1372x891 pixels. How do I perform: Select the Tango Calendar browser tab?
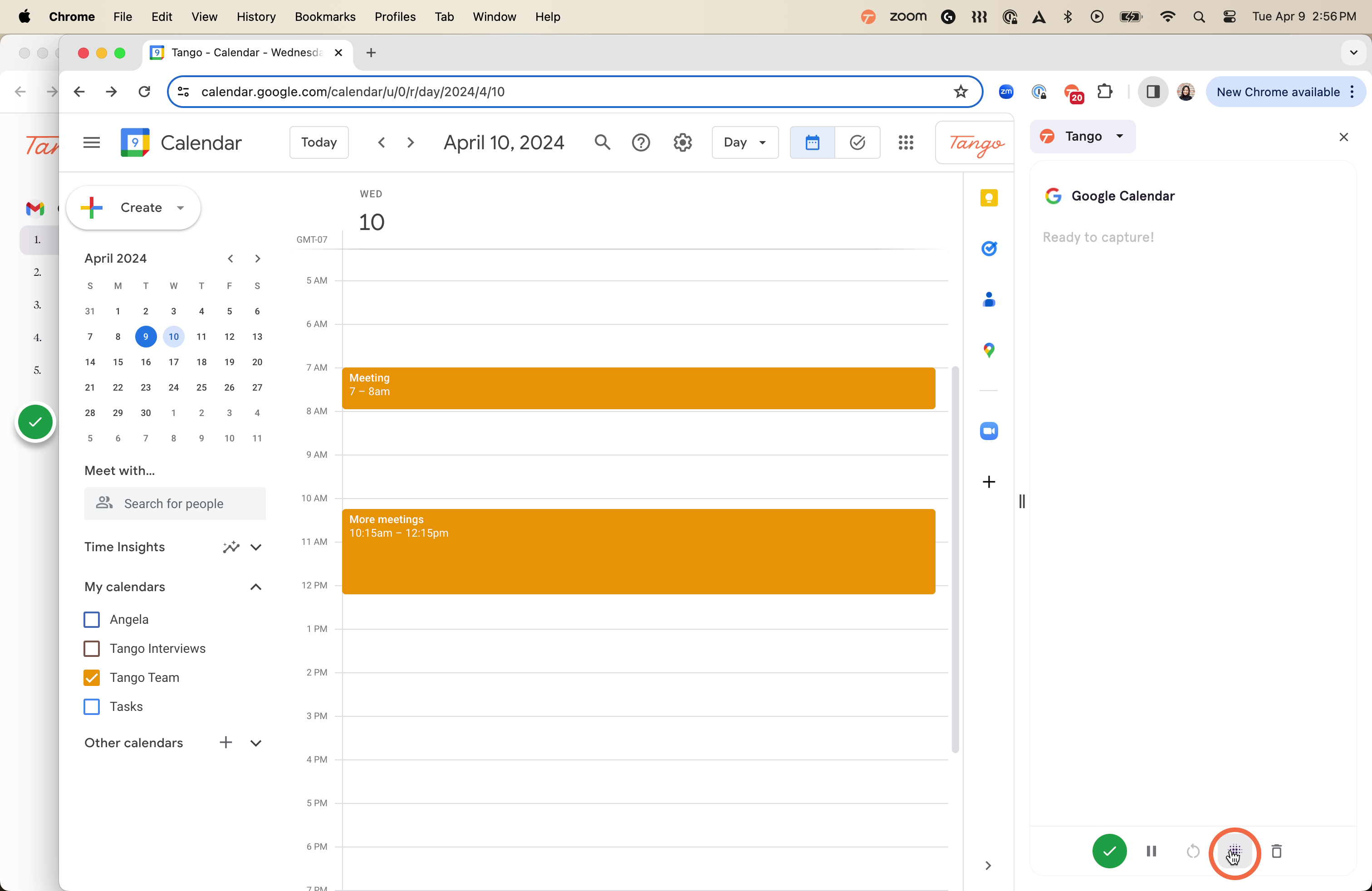[x=247, y=53]
